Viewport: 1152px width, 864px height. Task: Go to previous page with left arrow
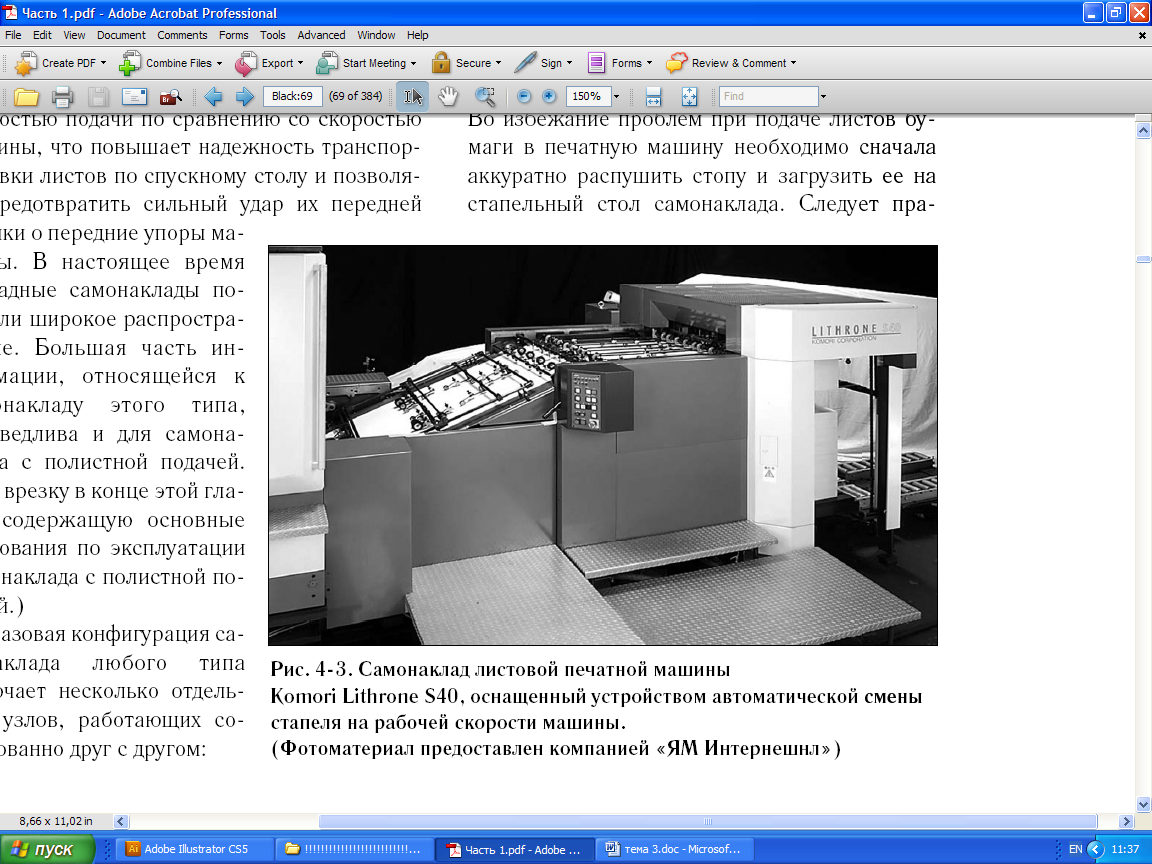click(213, 96)
